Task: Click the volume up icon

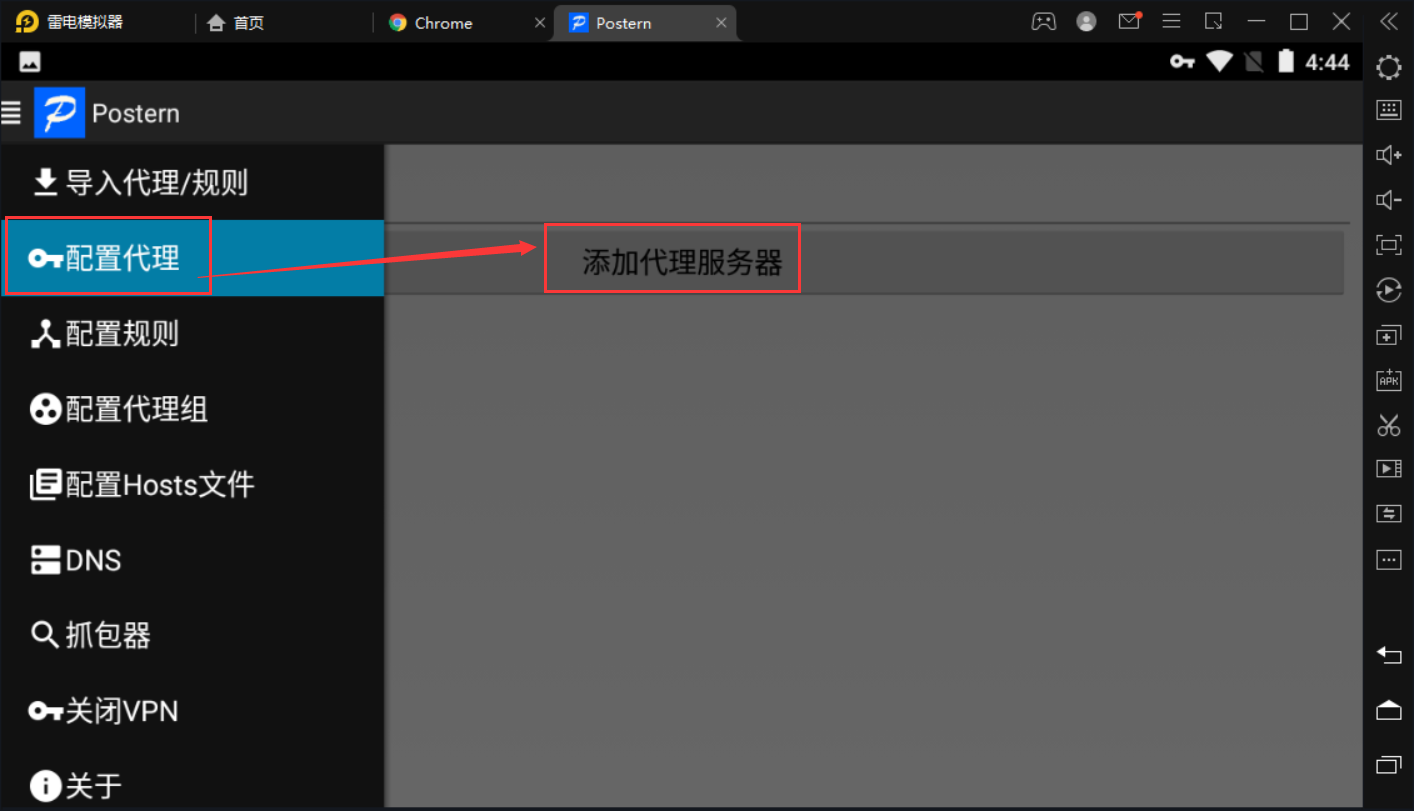Action: pos(1389,155)
